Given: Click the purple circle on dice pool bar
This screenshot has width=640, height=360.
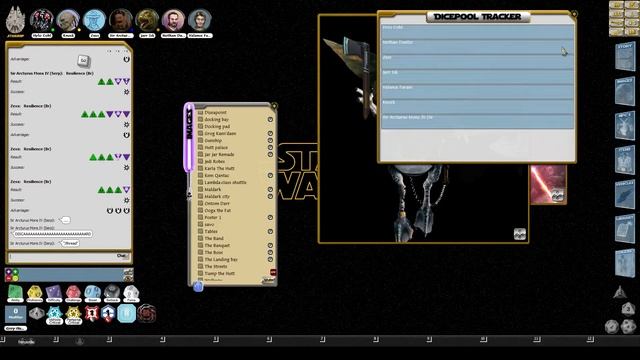Looking at the screenshot, I should pyautogui.click(x=9, y=271).
